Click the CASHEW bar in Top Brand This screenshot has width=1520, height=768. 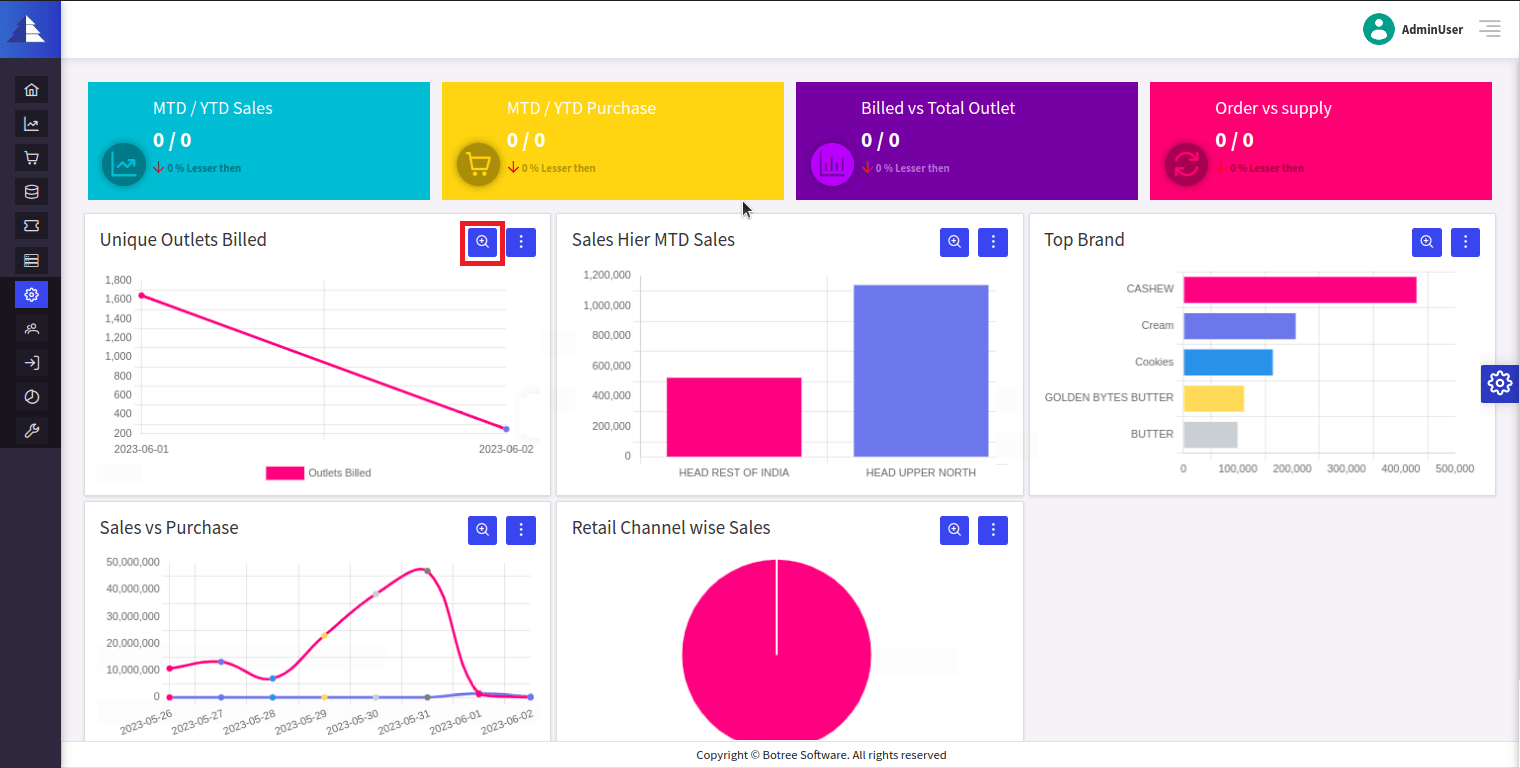tap(1300, 289)
